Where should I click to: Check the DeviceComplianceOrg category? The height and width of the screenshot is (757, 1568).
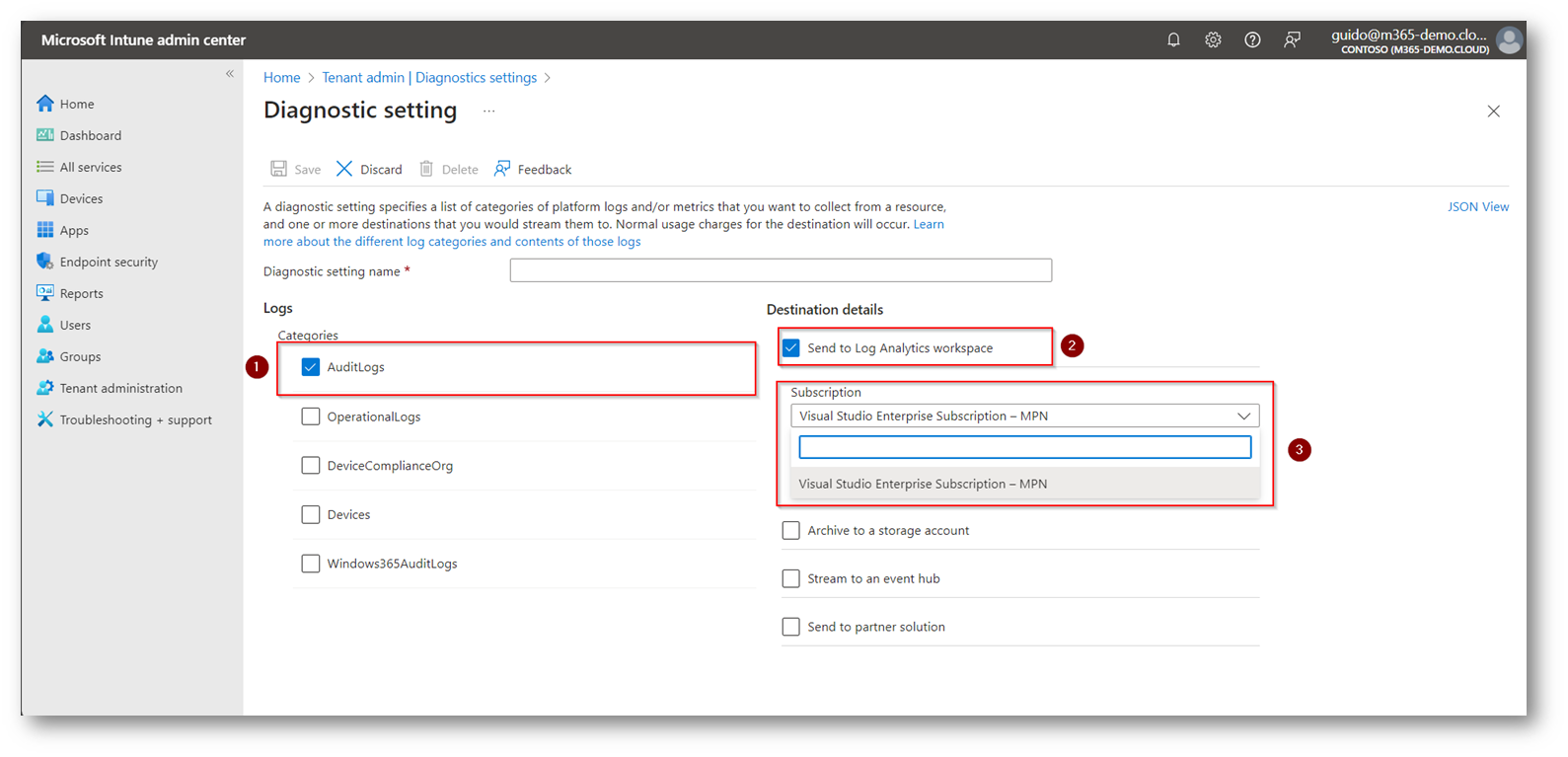pyautogui.click(x=311, y=465)
